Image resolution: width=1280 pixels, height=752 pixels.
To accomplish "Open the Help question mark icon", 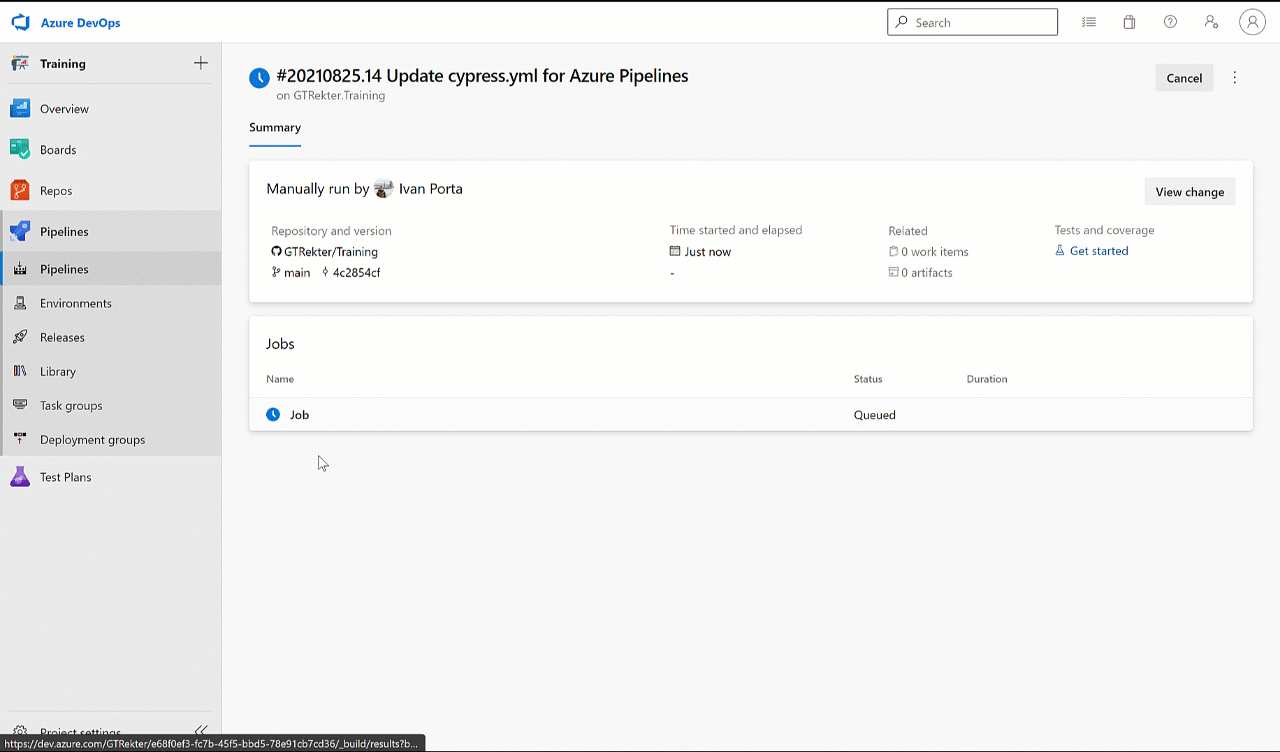I will click(x=1170, y=22).
